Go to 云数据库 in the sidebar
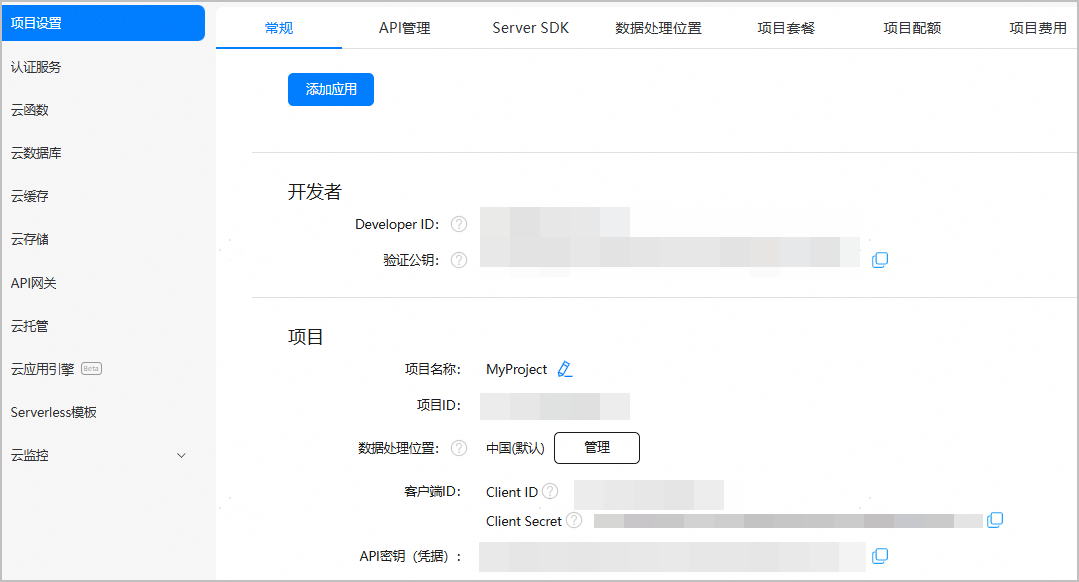The image size is (1079, 582). tap(36, 153)
